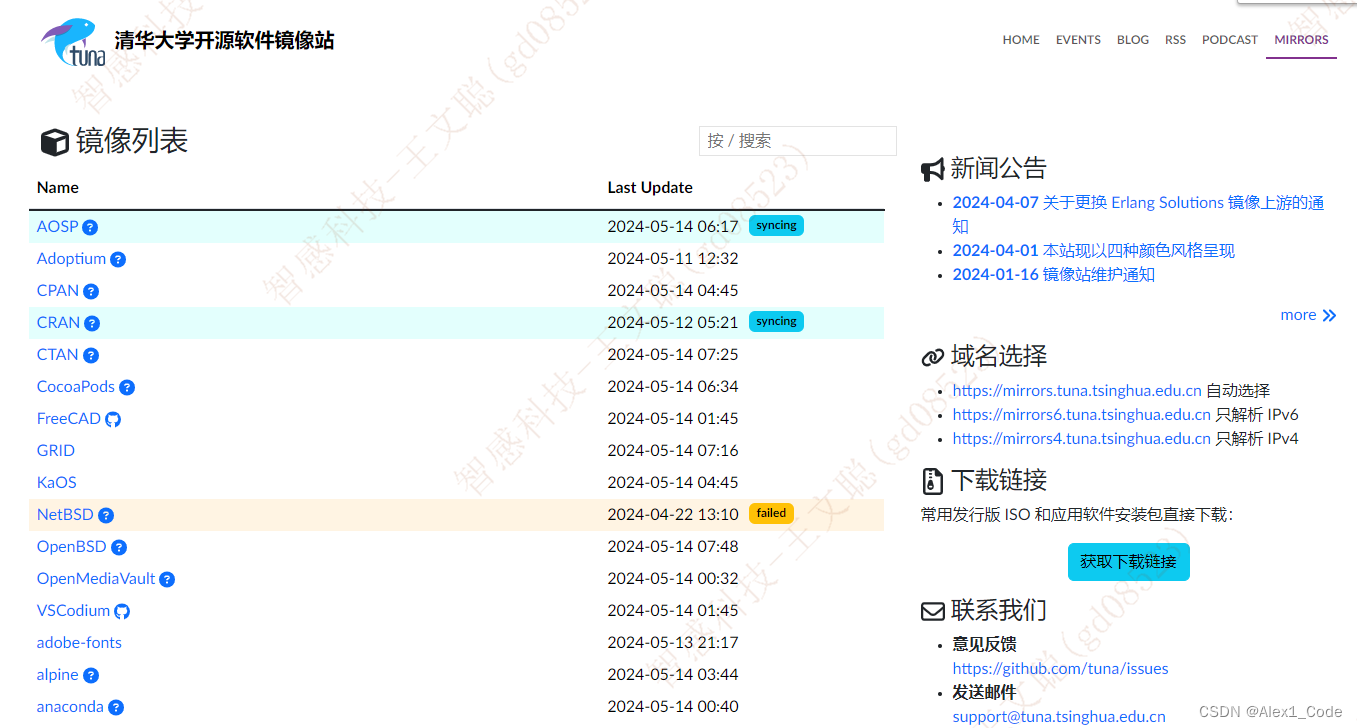Open the help icon next to CRAN
This screenshot has height=728, width=1357.
coord(92,323)
